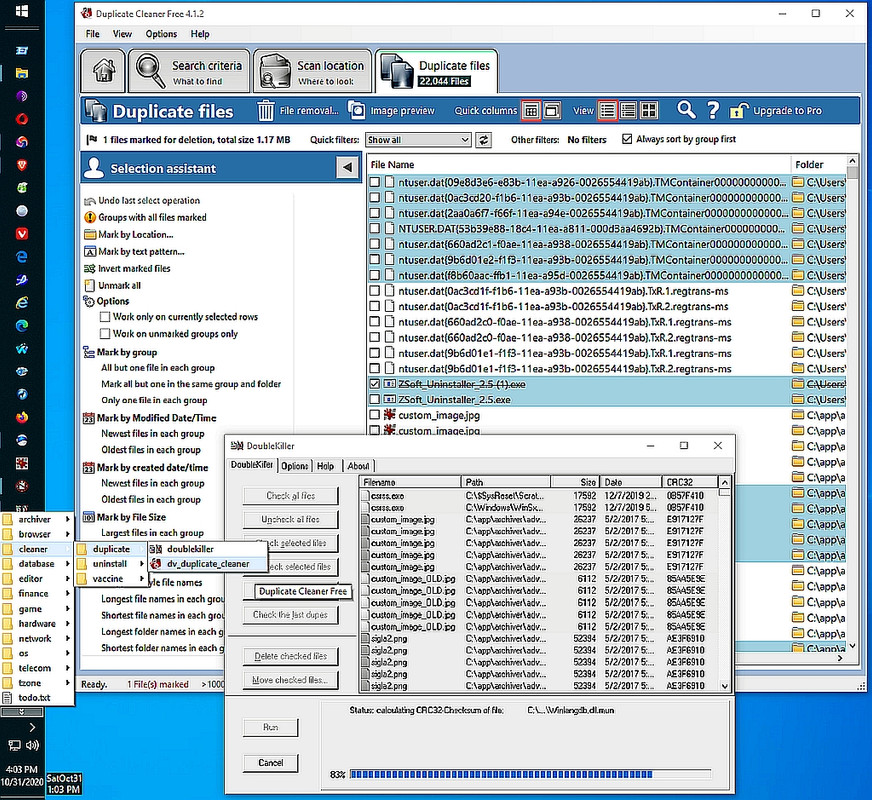Click Groups with all files marked

[152, 217]
